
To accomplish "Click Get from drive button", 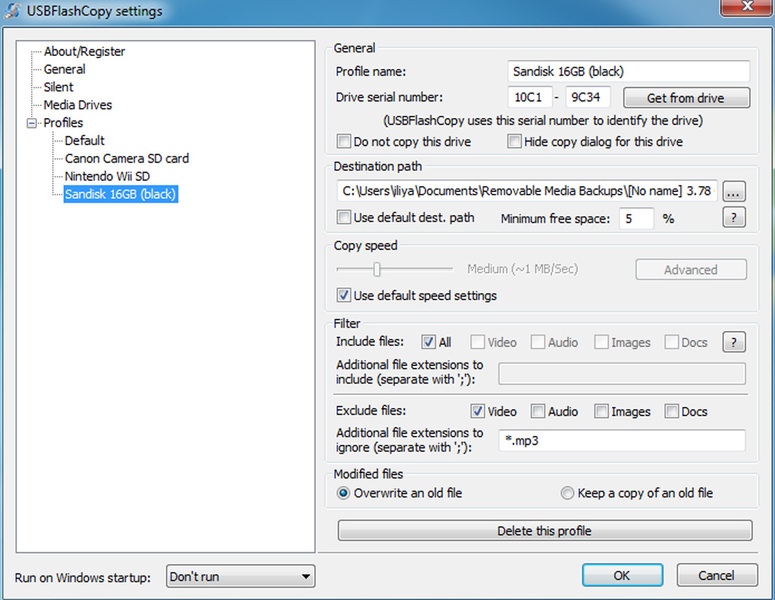I will [x=686, y=98].
